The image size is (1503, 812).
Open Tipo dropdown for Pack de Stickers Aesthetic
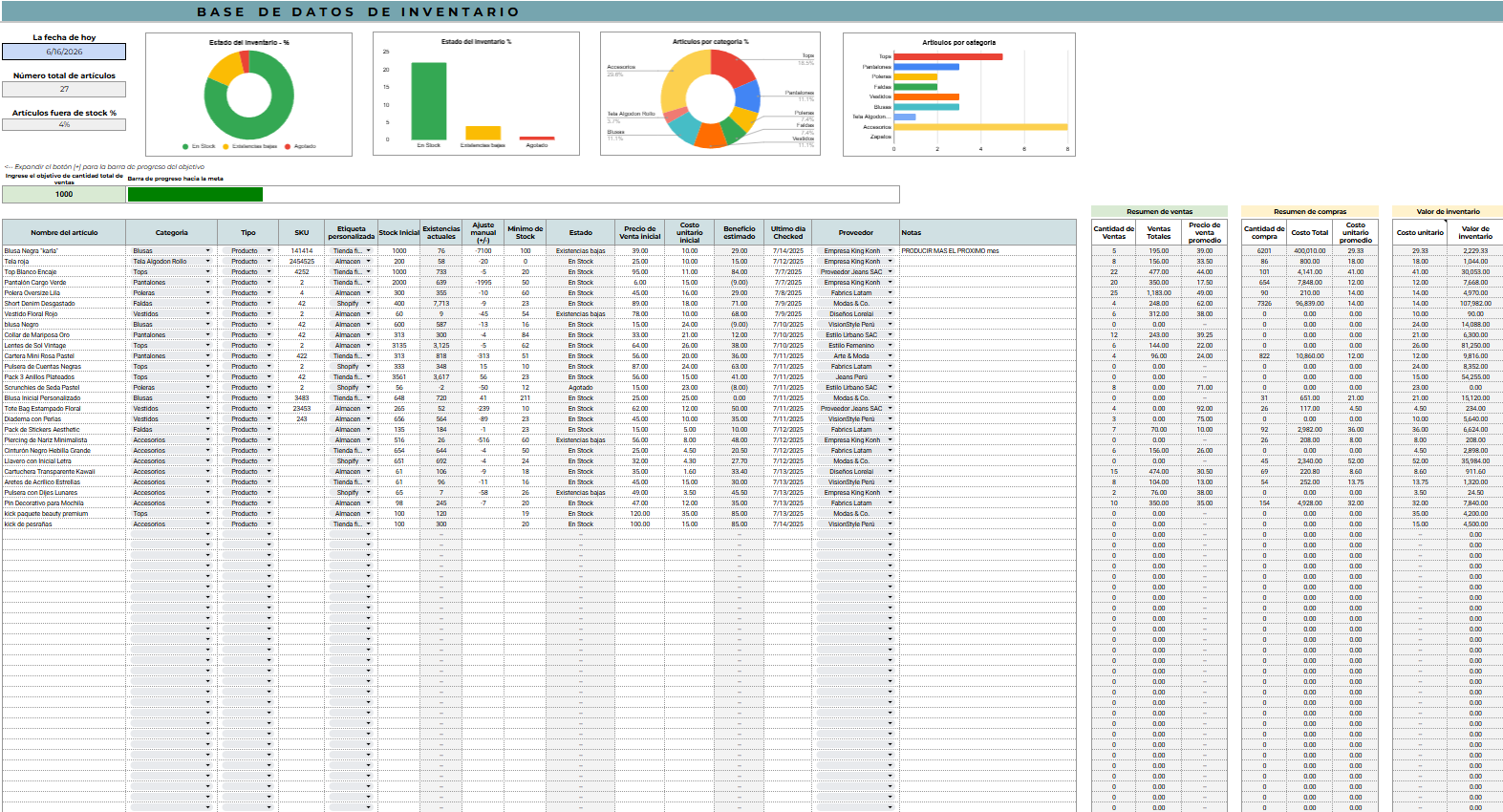(268, 429)
